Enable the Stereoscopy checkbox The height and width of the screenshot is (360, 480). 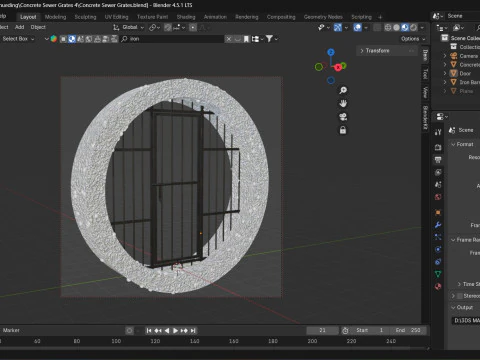point(460,296)
